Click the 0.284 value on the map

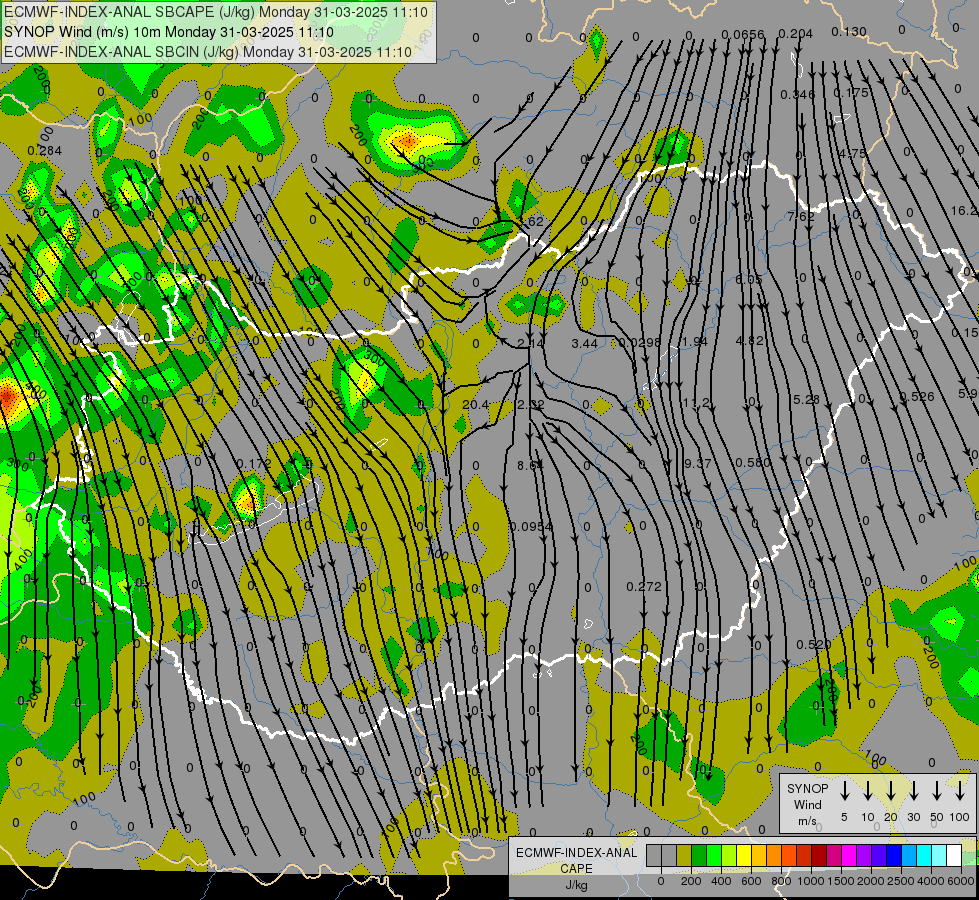[44, 151]
